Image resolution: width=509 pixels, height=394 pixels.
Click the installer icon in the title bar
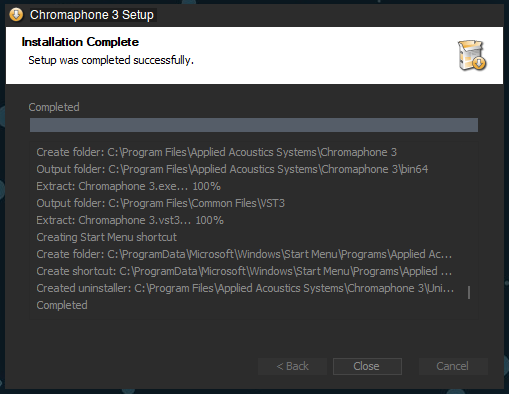coord(16,15)
